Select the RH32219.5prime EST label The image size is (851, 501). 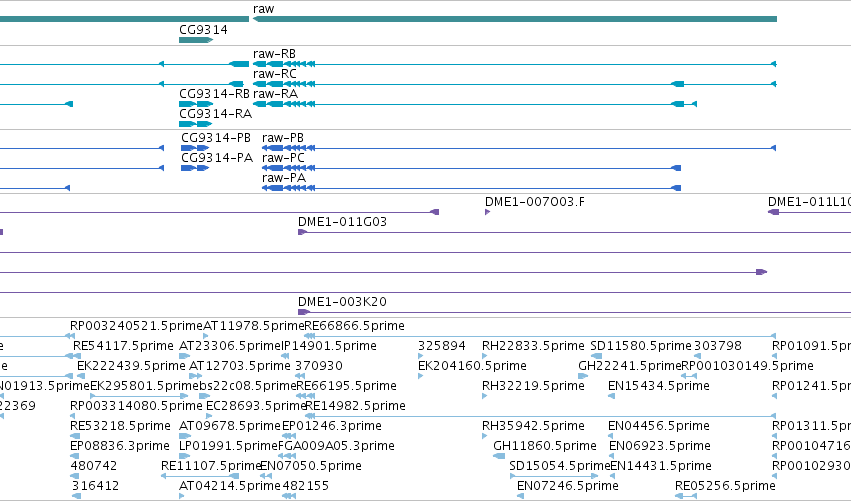click(533, 386)
